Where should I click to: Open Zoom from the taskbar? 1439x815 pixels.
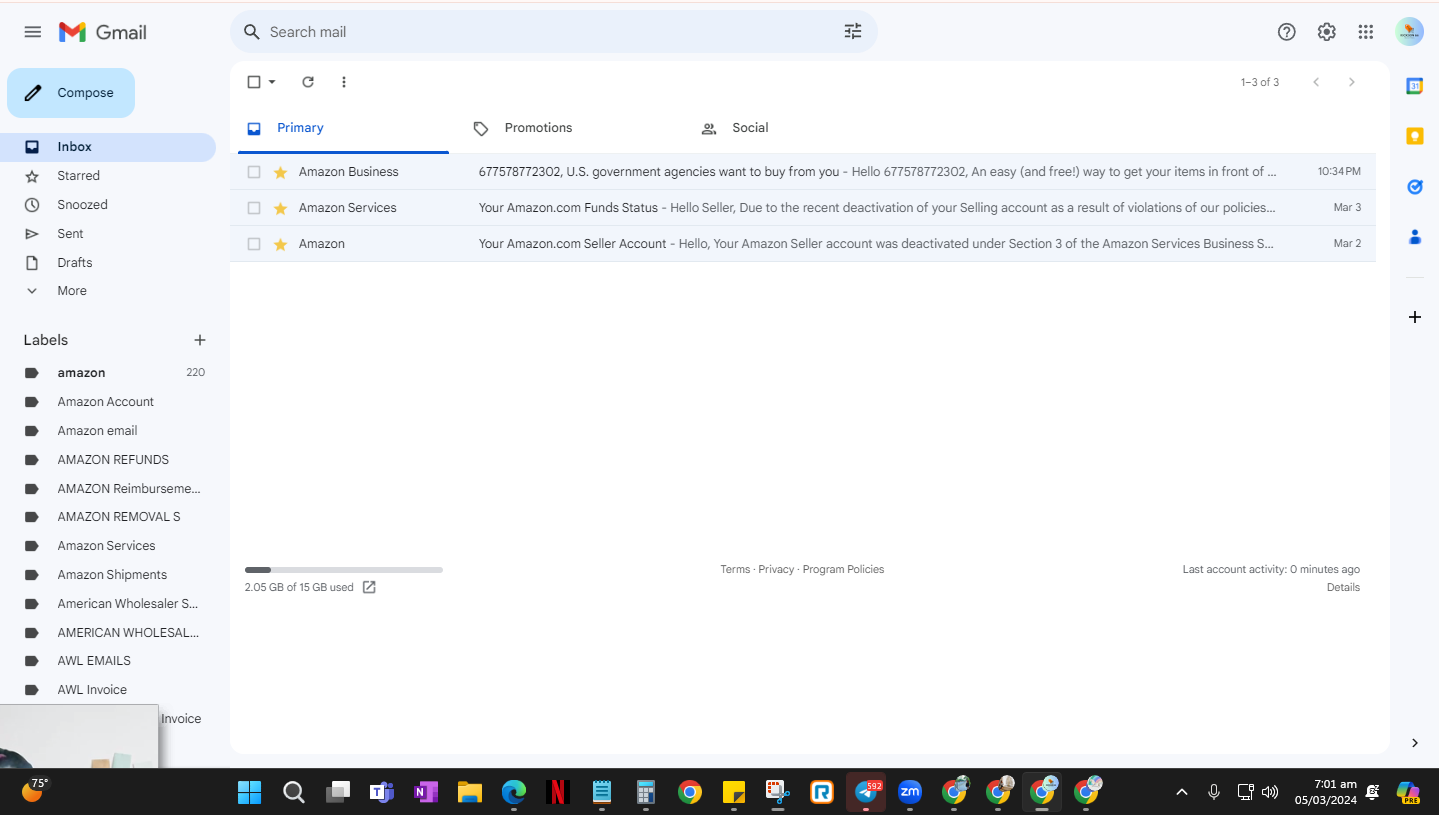910,792
